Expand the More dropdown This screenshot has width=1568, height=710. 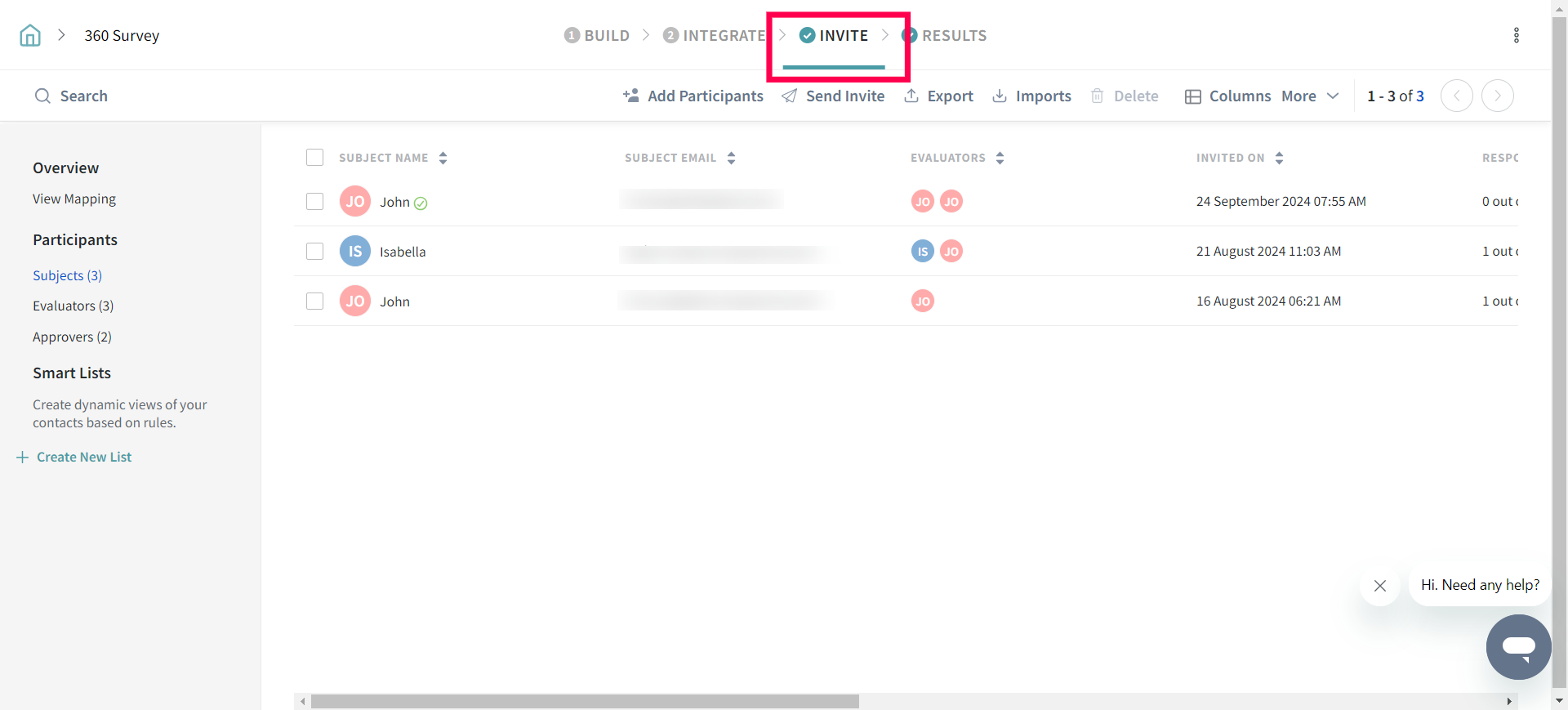tap(1310, 96)
